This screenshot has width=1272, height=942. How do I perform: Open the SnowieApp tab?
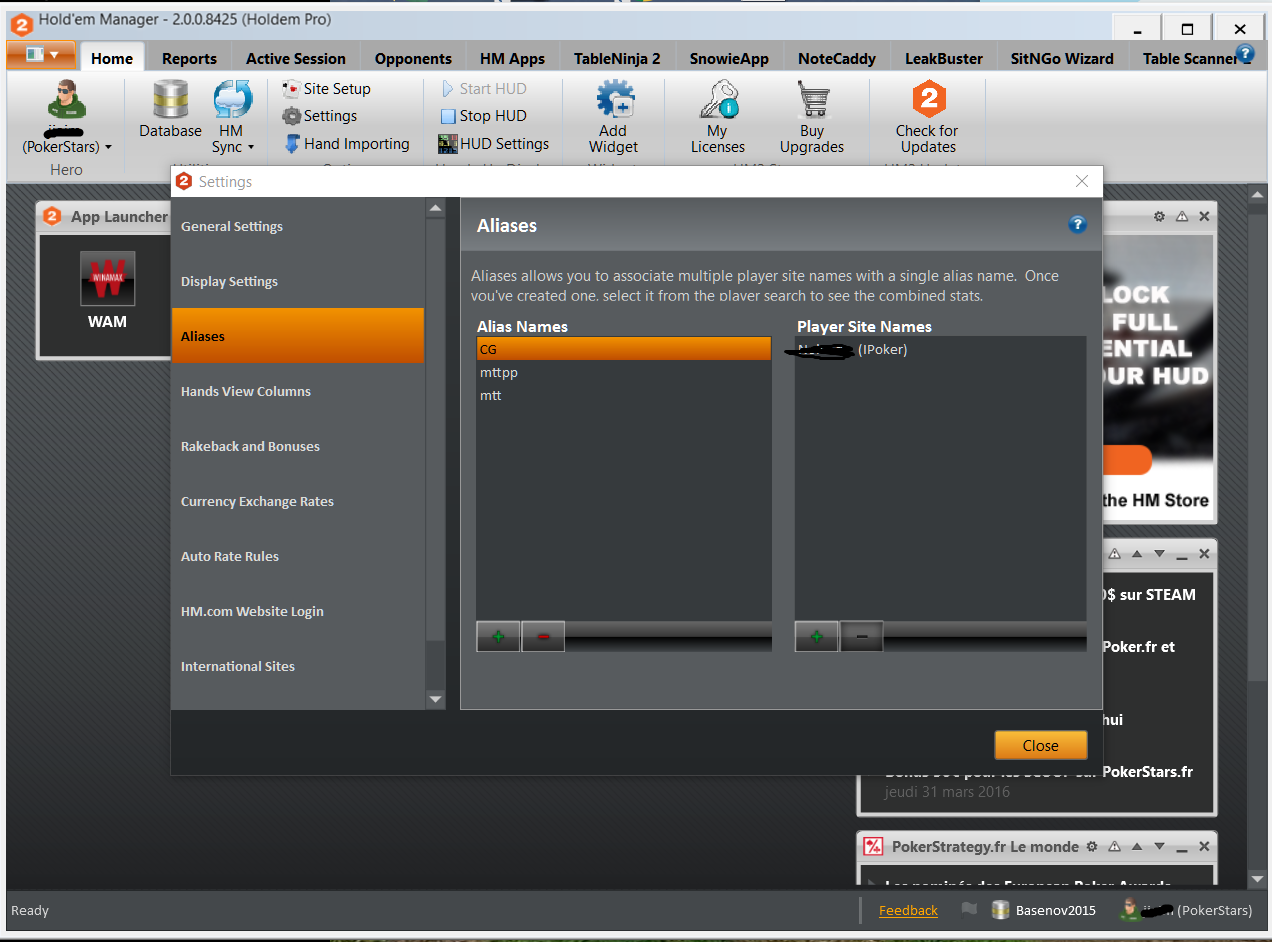(x=729, y=58)
